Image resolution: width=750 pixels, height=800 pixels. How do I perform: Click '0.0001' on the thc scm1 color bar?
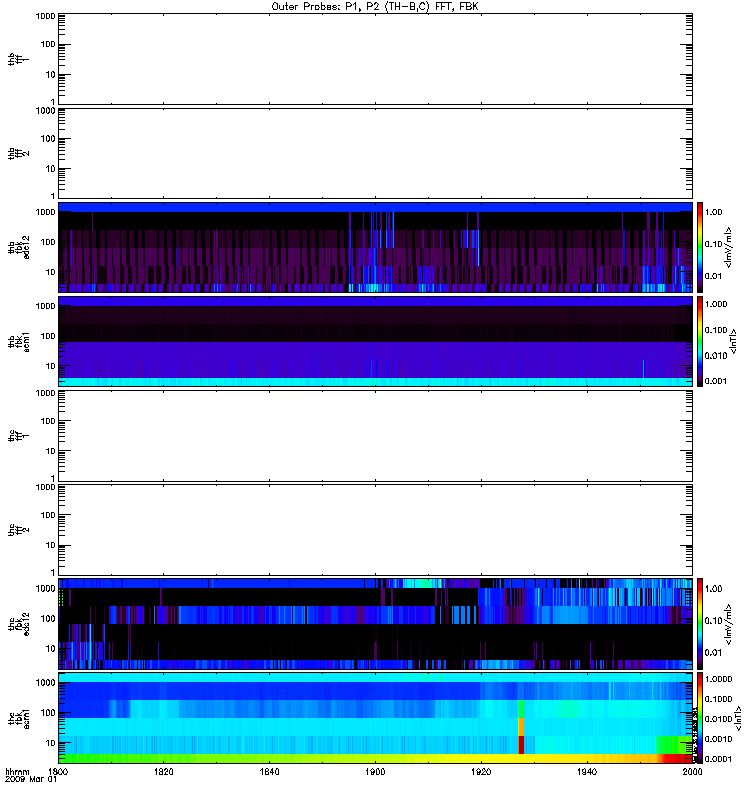(x=718, y=759)
